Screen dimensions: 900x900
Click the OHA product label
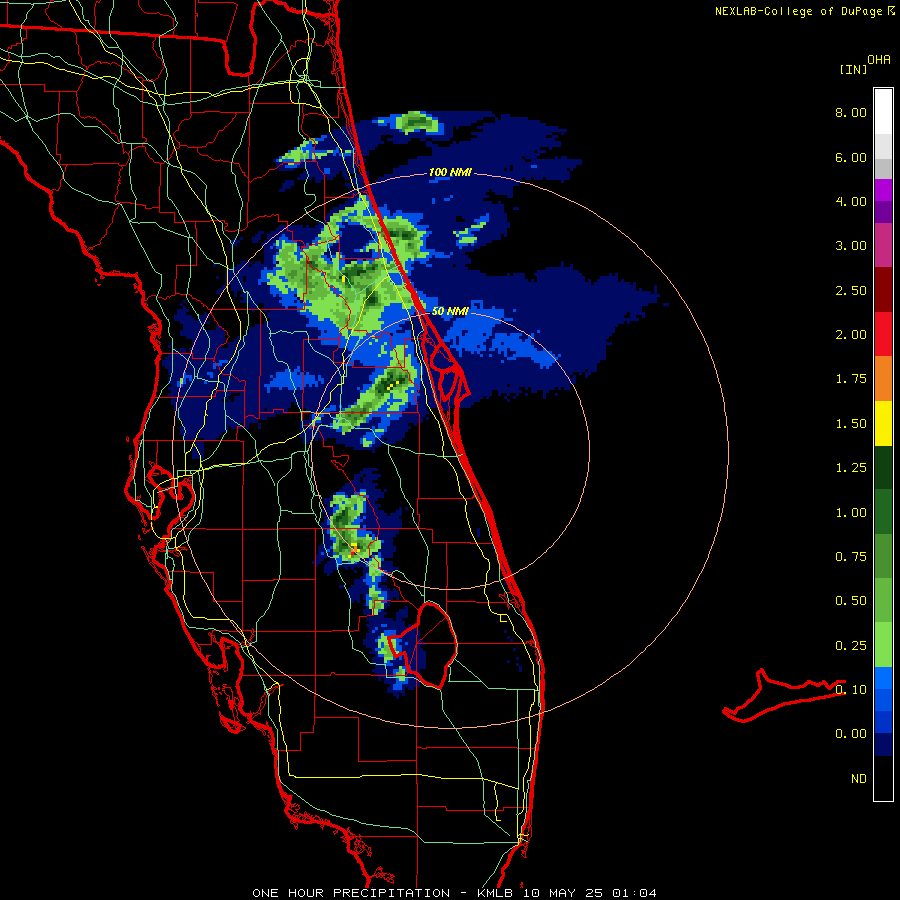click(x=879, y=59)
